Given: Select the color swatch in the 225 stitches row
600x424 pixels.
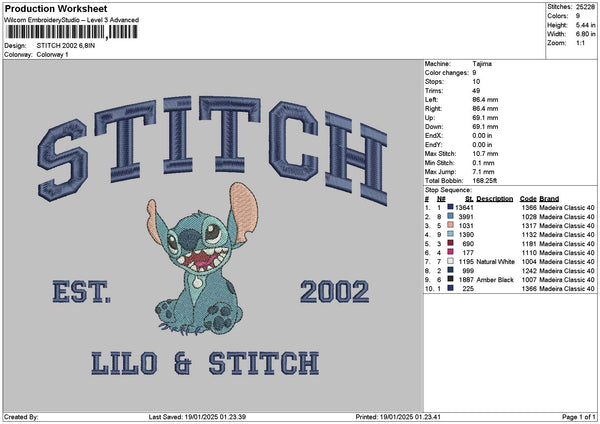Looking at the screenshot, I should (450, 289).
